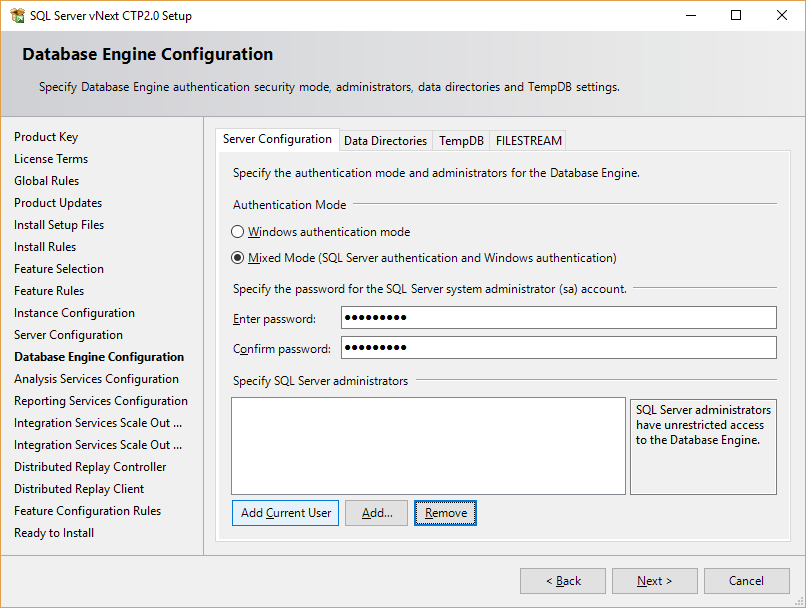Image resolution: width=806 pixels, height=608 pixels.
Task: Select Product Updates step in sidebar
Action: 58,203
